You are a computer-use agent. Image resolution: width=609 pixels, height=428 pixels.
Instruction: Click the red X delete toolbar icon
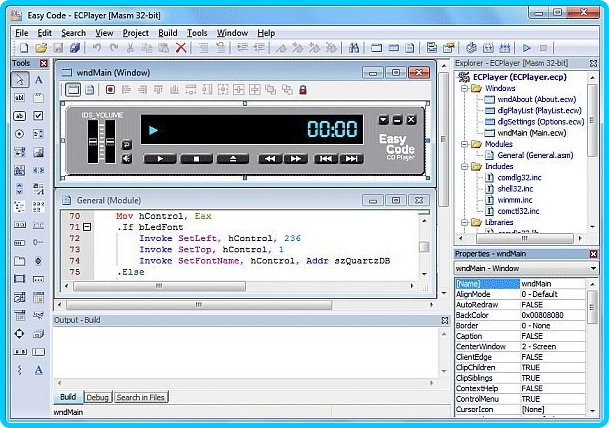click(x=181, y=48)
